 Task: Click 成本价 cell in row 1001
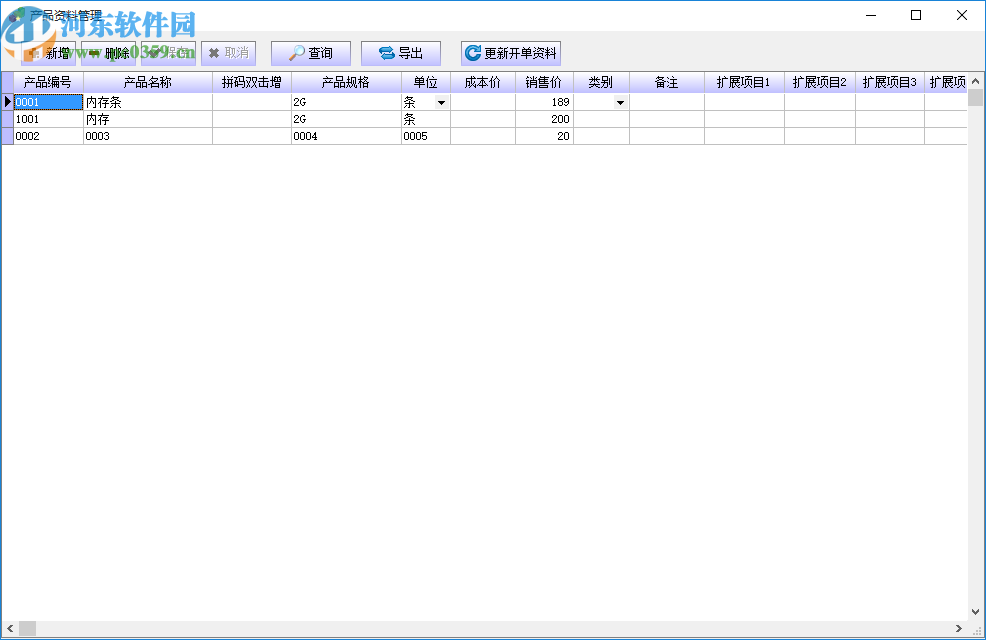click(483, 119)
